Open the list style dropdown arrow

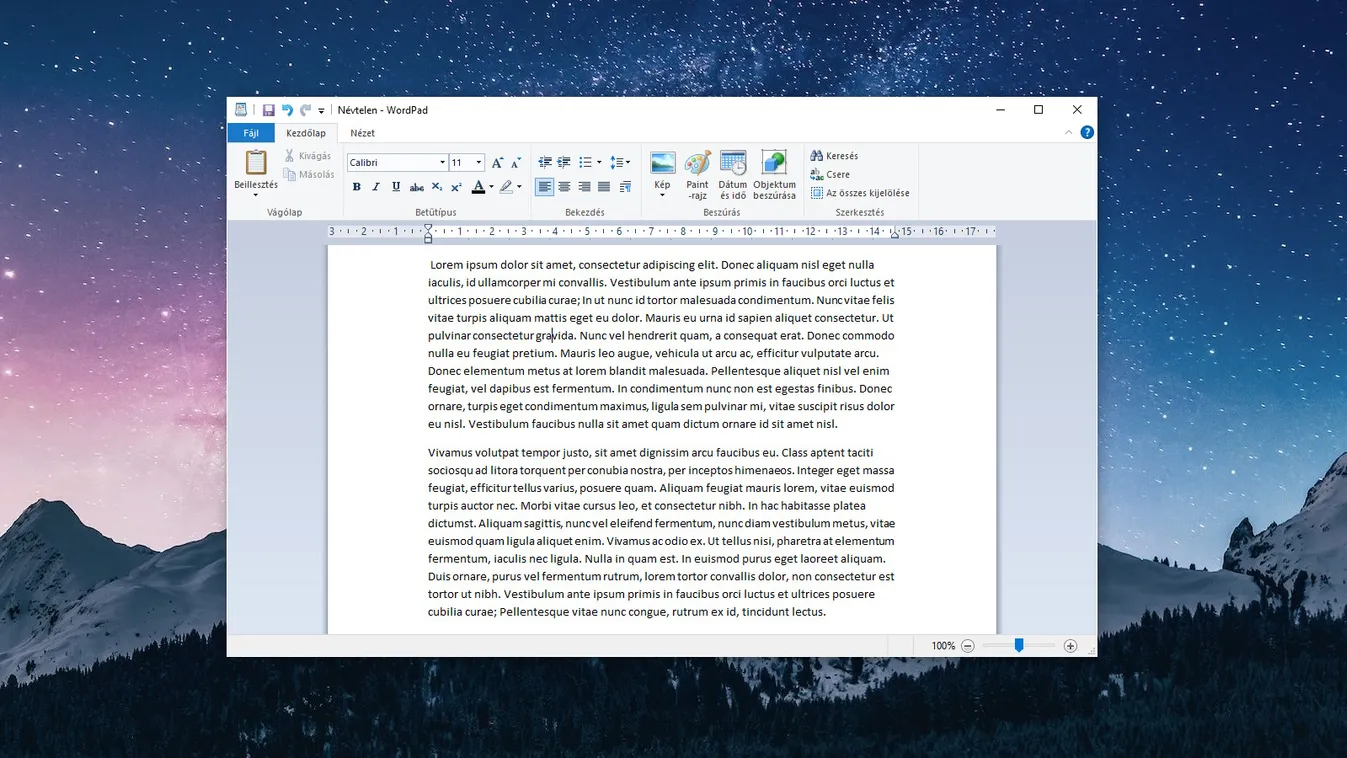click(x=599, y=162)
